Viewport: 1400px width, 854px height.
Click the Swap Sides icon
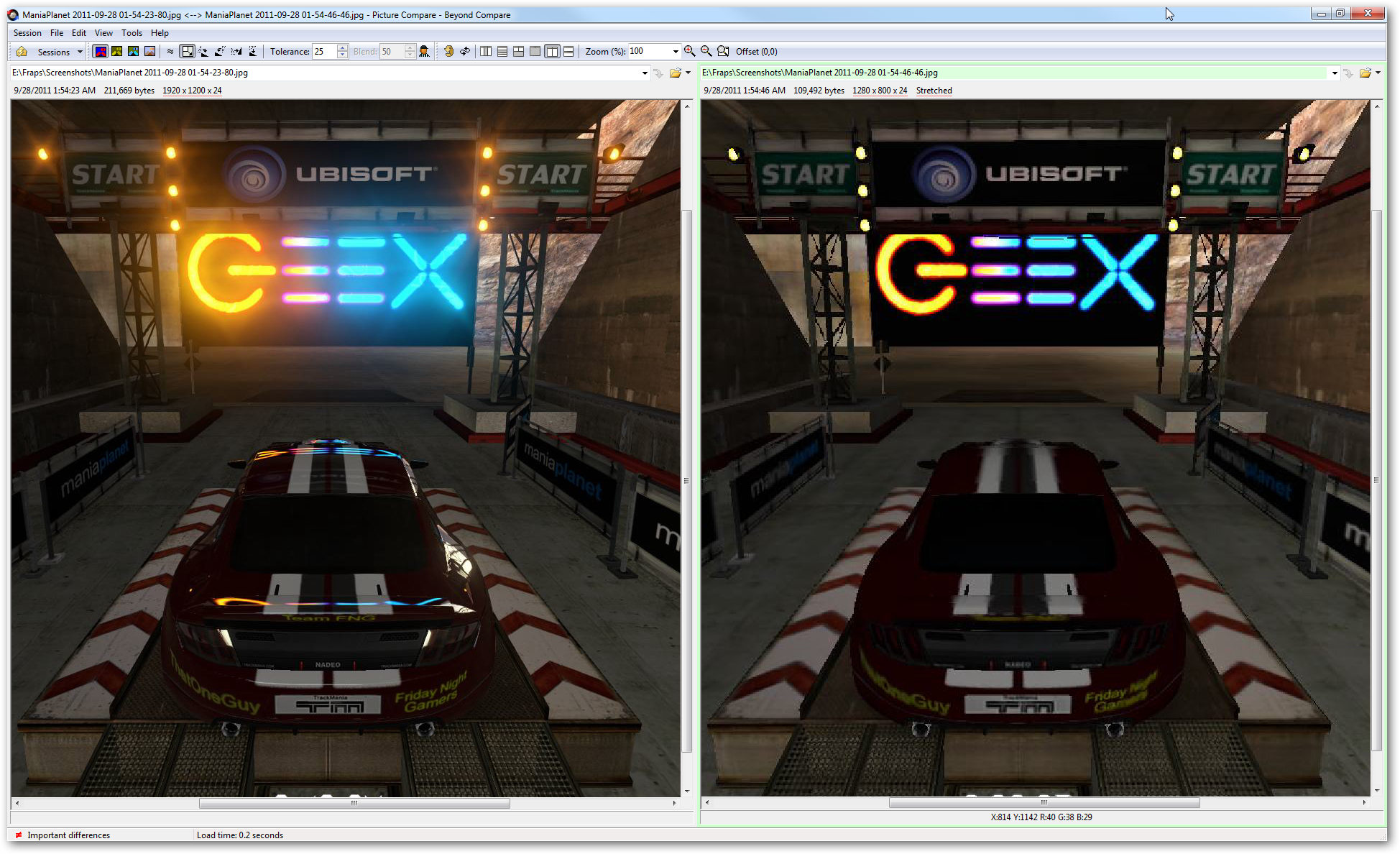(x=465, y=52)
